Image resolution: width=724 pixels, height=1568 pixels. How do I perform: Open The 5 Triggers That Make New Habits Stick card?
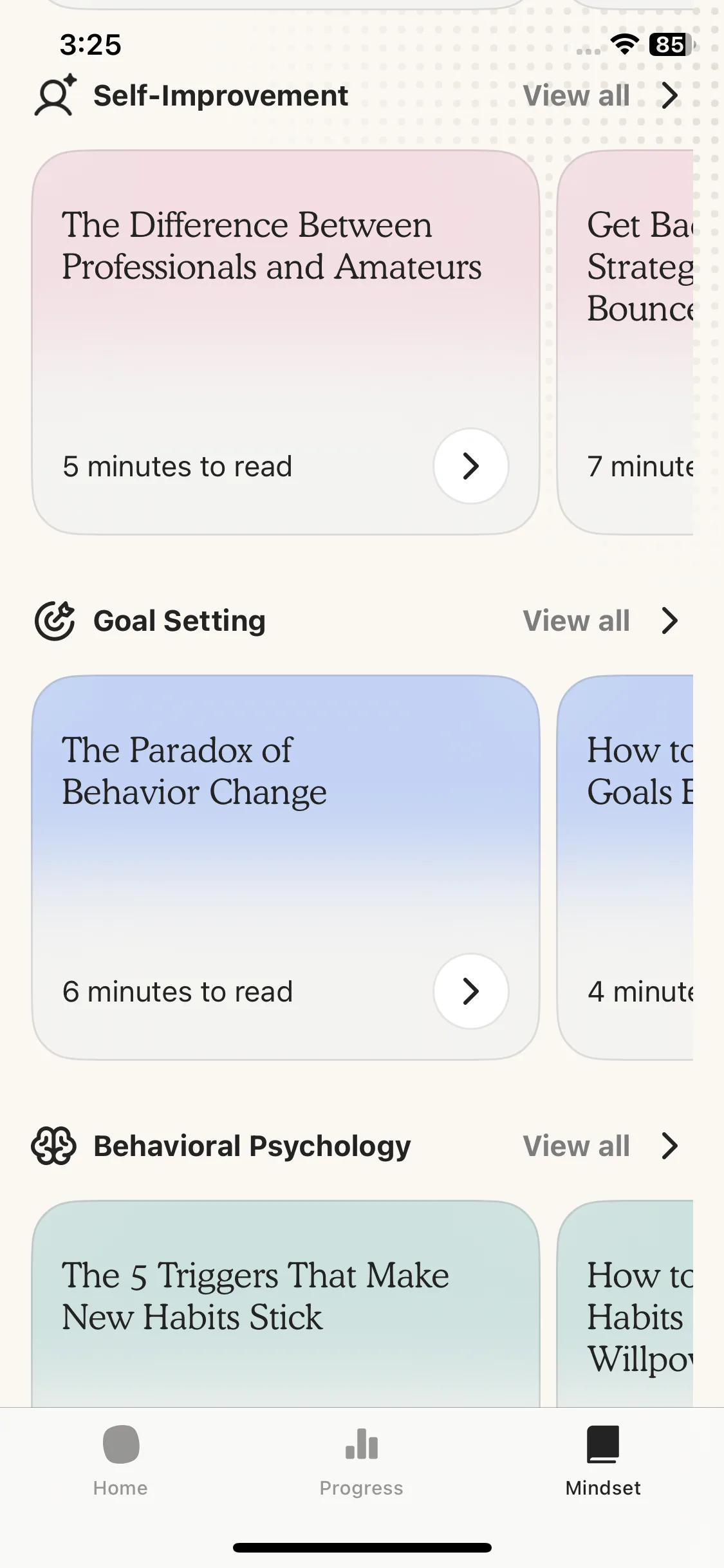click(x=286, y=1303)
